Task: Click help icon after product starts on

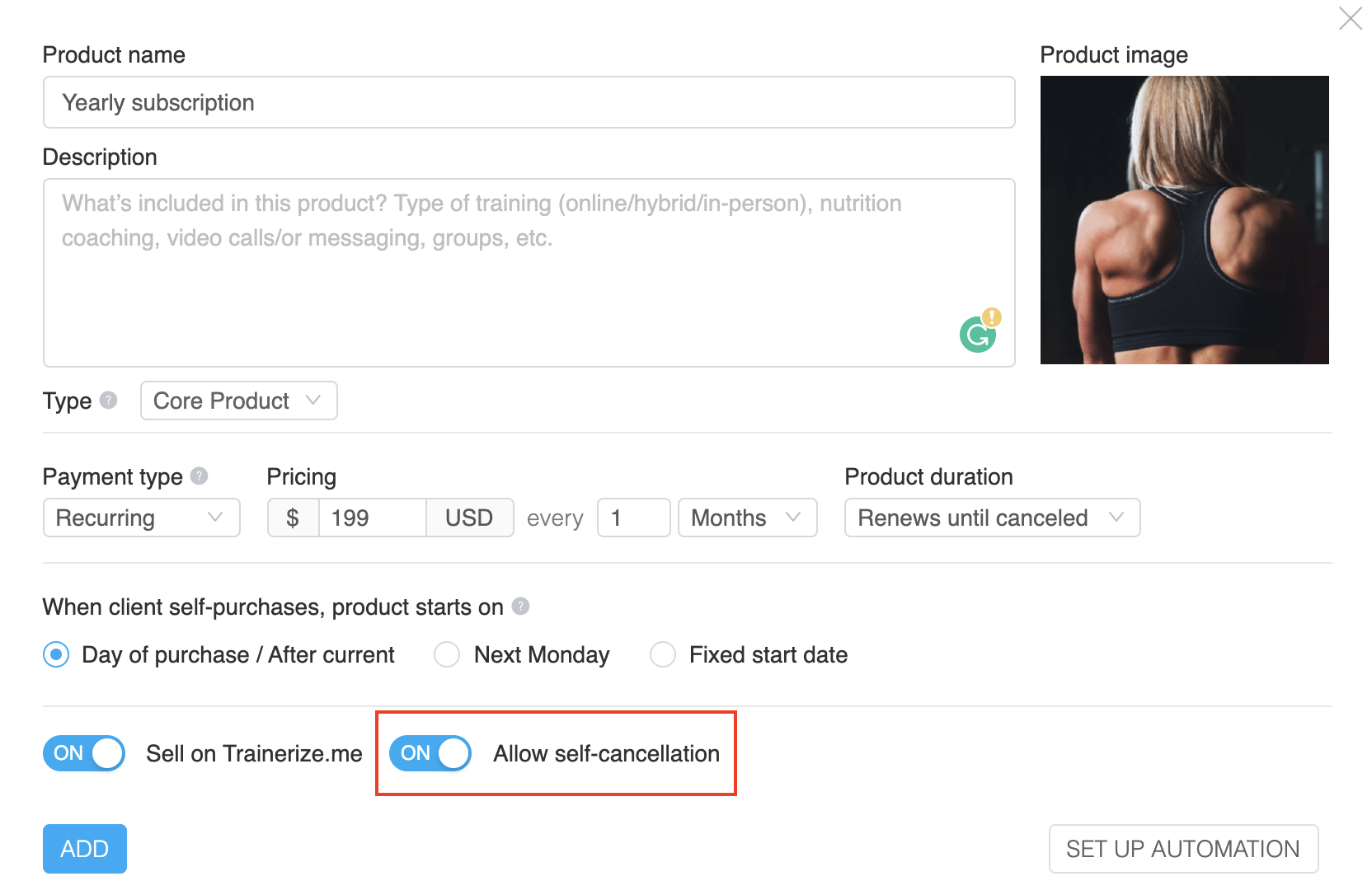Action: tap(520, 607)
